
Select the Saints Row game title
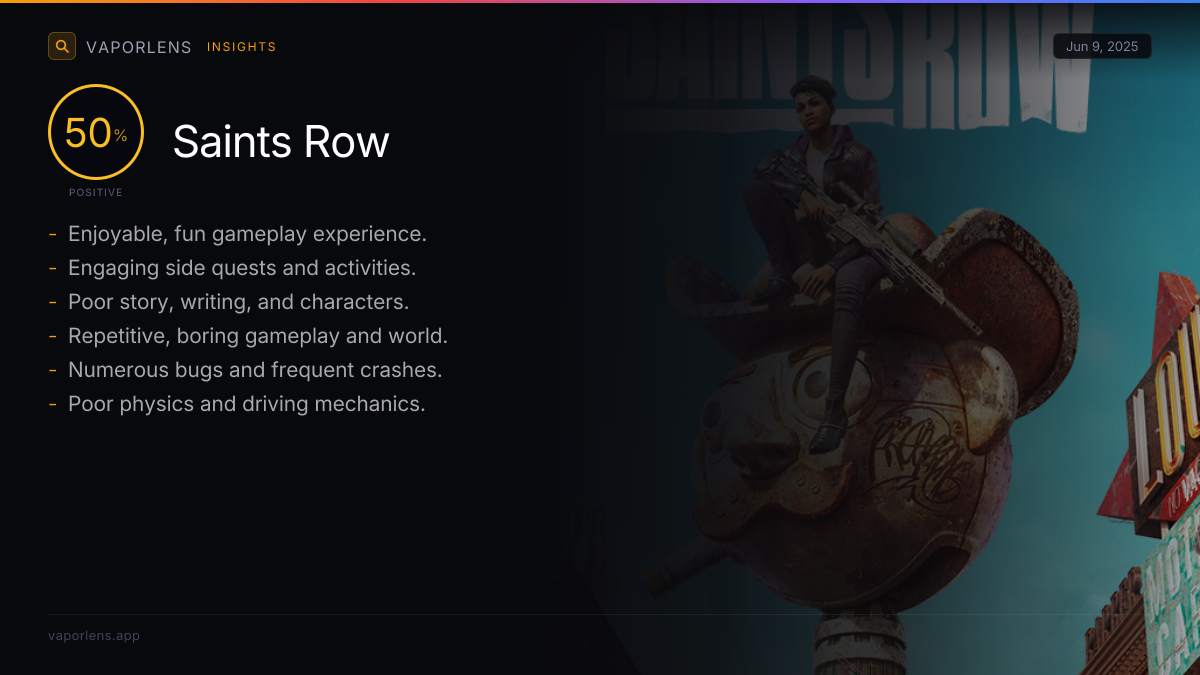(281, 142)
